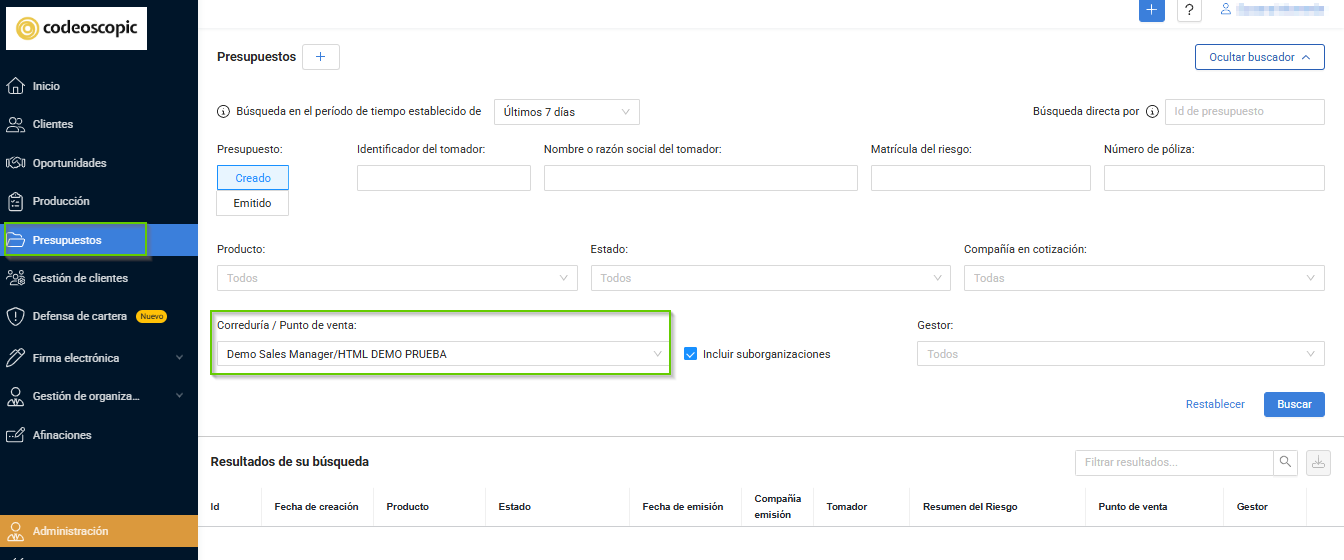Viewport: 1344px width, 560px height.
Task: Click the Número de póliza field
Action: [1214, 178]
